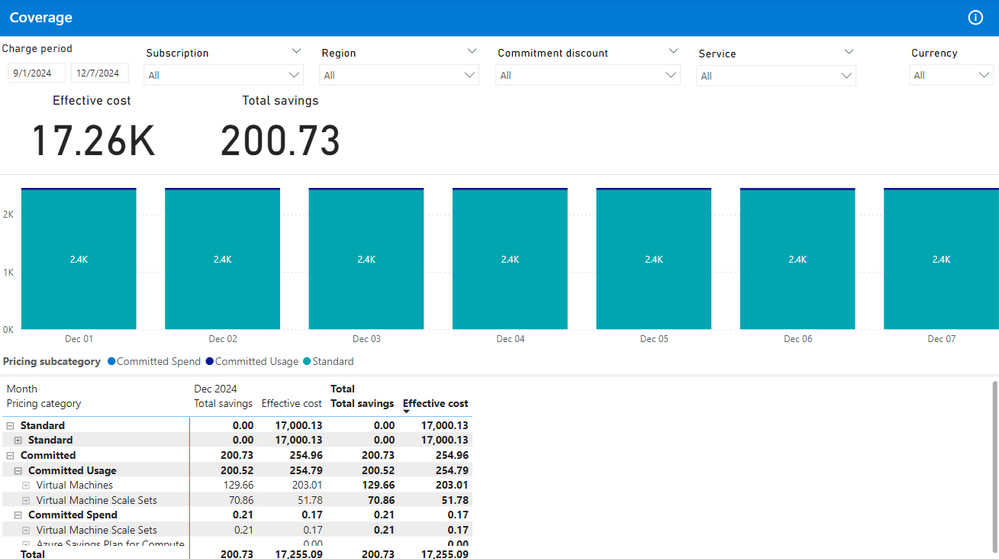This screenshot has width=999, height=559.
Task: Collapse the Committed Usage row
Action: [x=19, y=471]
